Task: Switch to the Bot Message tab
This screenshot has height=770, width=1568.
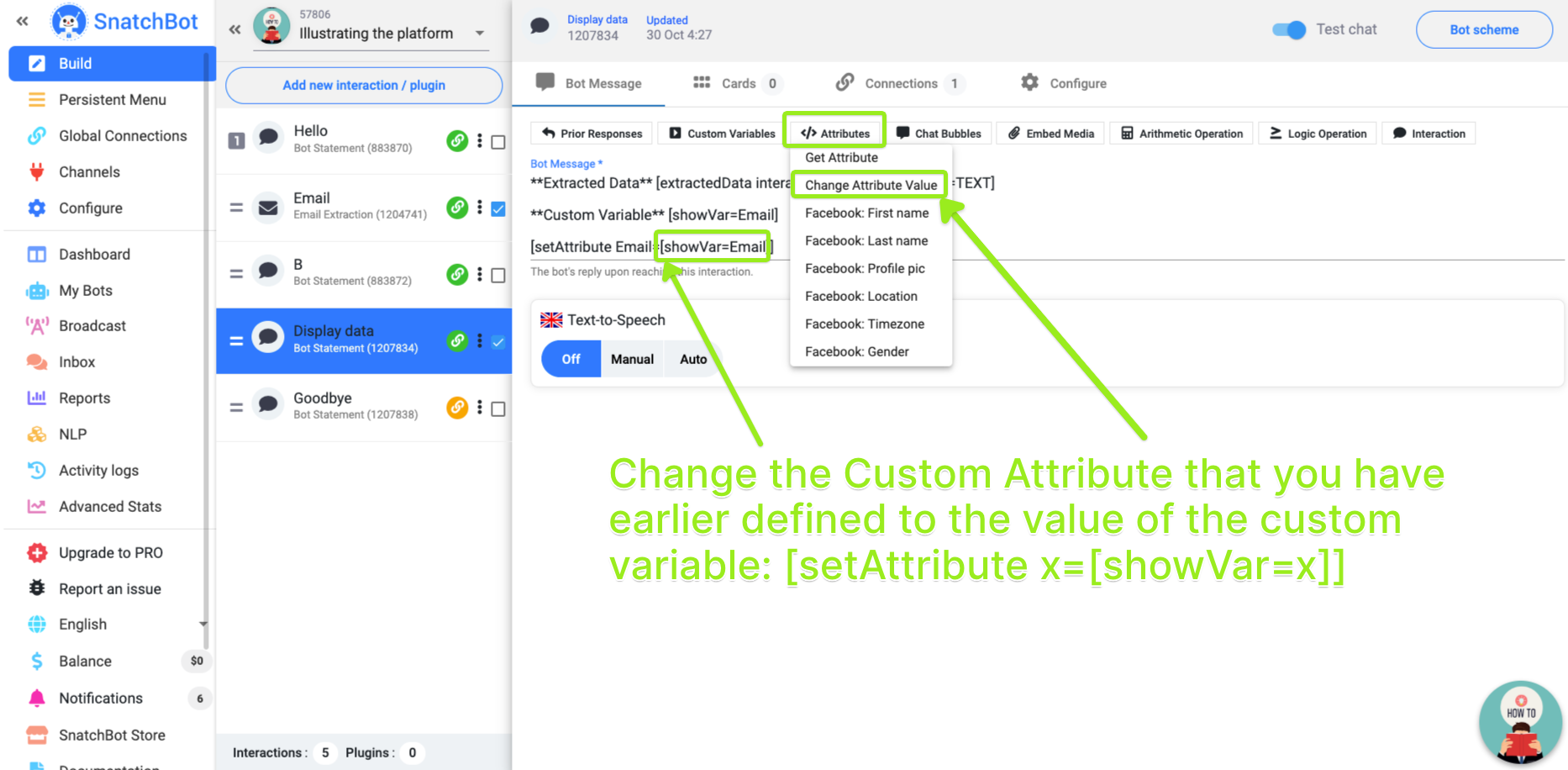Action: [588, 83]
